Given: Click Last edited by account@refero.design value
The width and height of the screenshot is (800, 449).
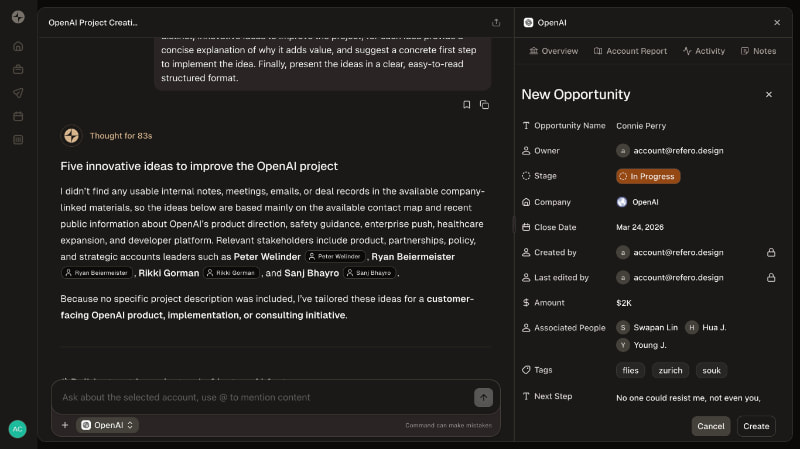Looking at the screenshot, I should [669, 278].
